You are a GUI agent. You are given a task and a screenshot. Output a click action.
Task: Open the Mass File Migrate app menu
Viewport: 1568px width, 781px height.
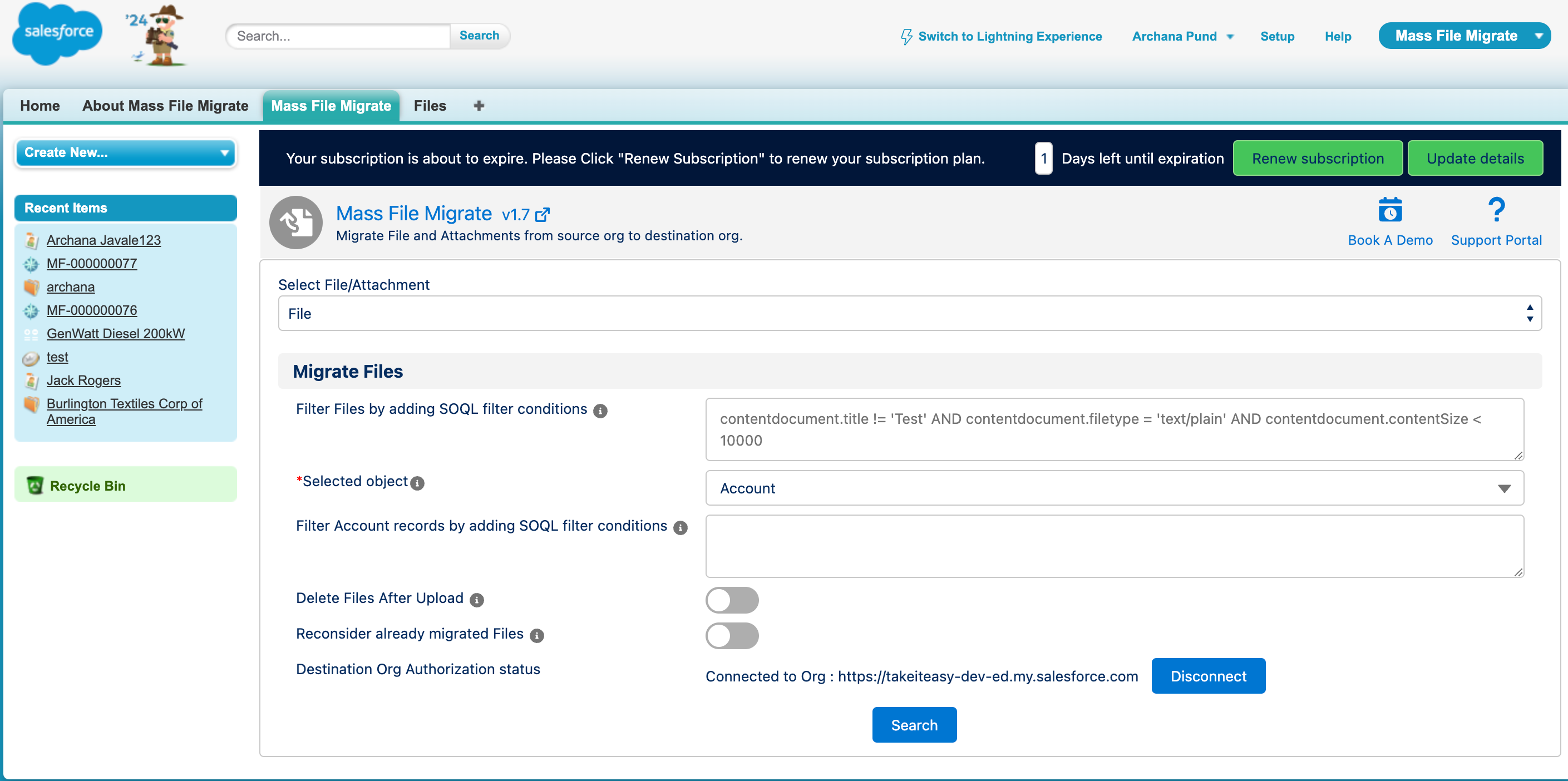pos(1464,36)
